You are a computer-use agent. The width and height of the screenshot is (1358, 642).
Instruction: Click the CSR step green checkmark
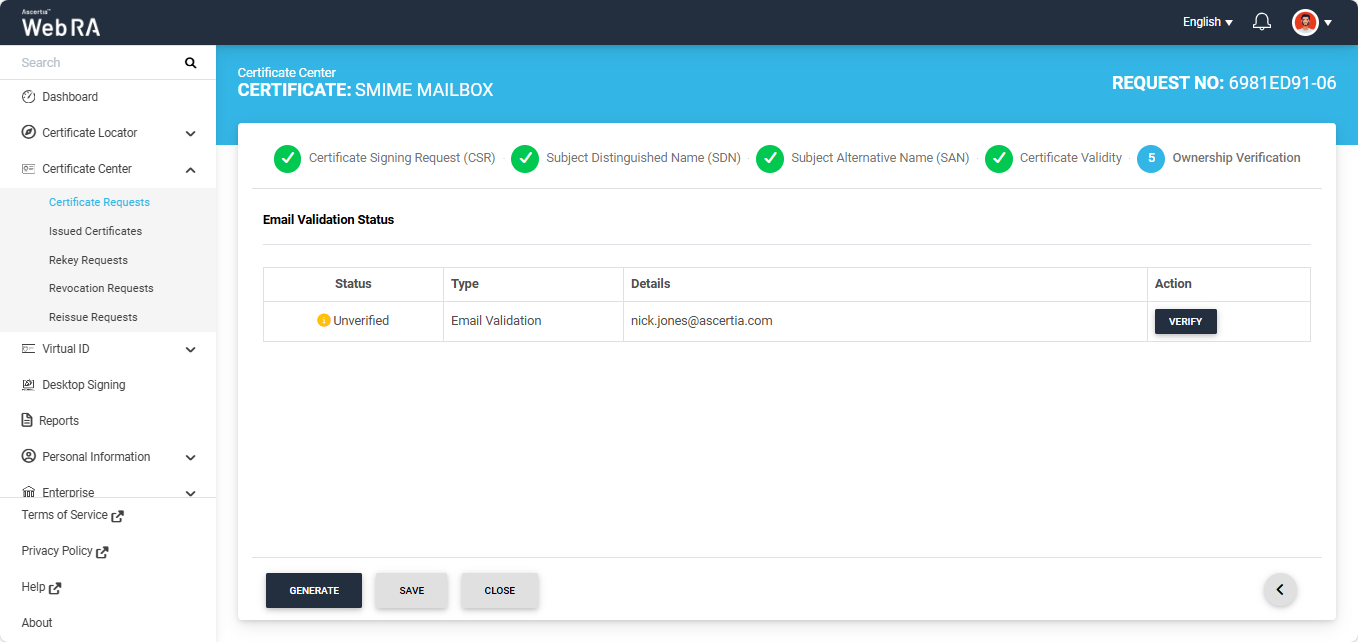click(287, 158)
